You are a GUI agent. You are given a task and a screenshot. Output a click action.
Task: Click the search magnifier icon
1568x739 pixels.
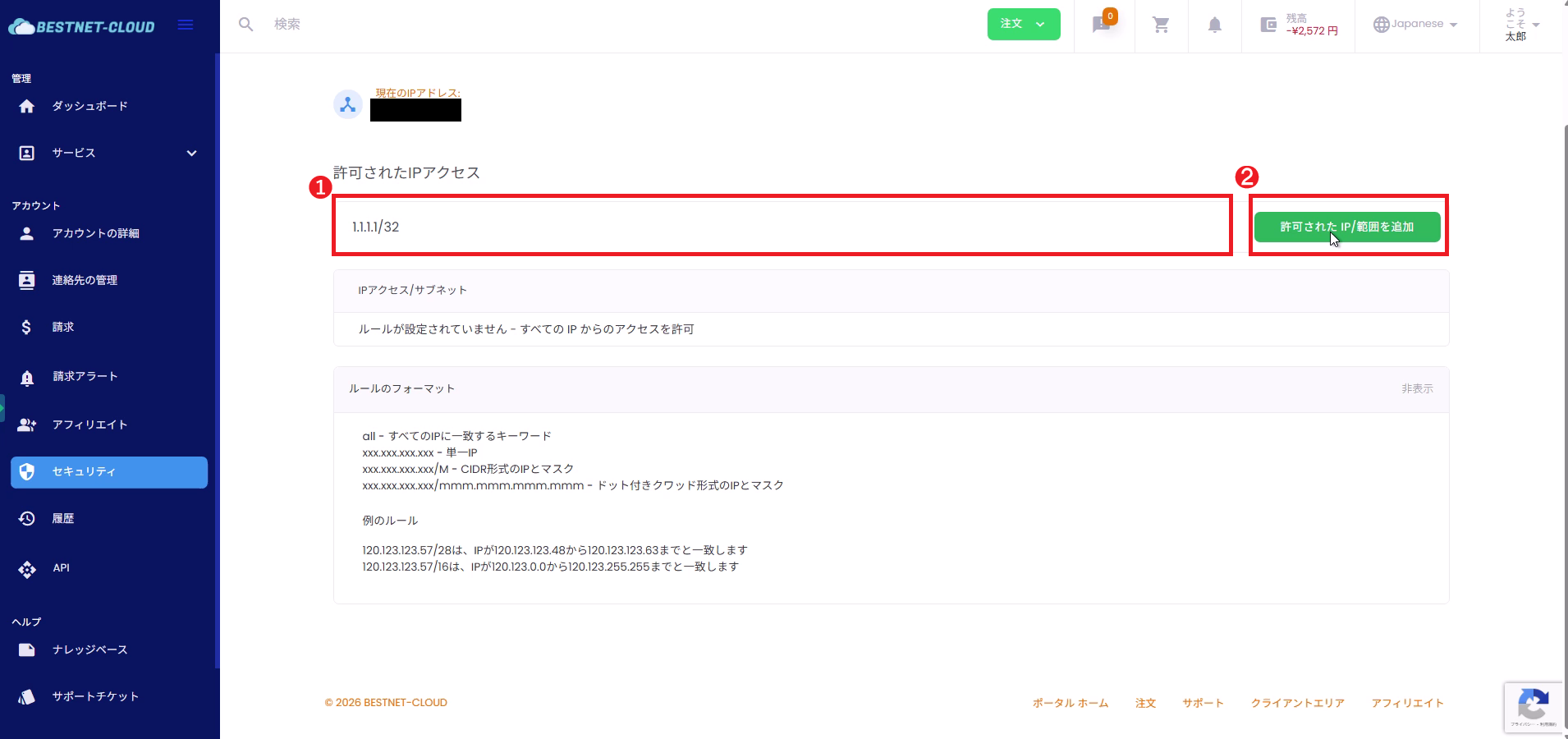245,25
